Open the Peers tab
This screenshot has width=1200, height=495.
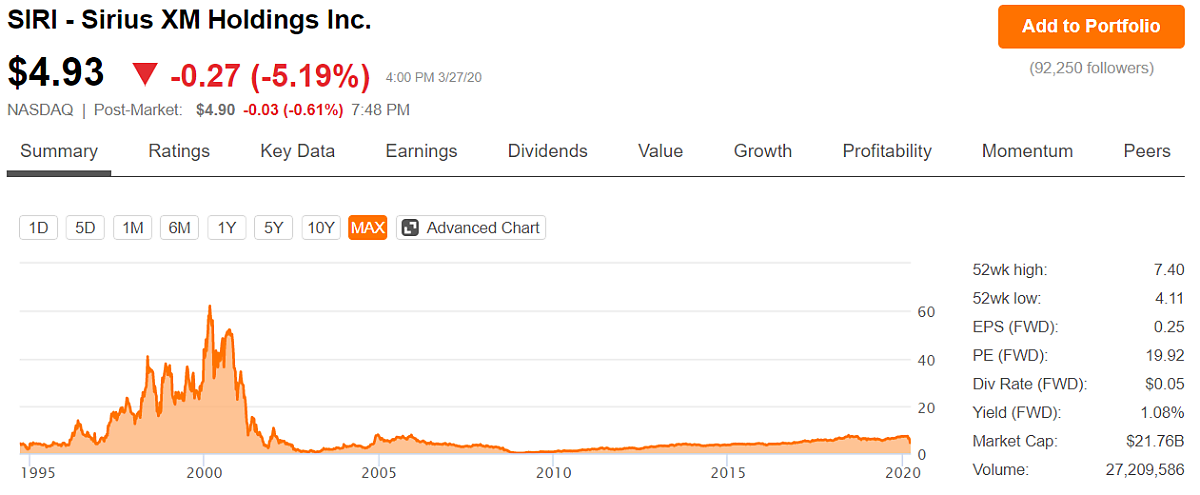pyautogui.click(x=1147, y=151)
